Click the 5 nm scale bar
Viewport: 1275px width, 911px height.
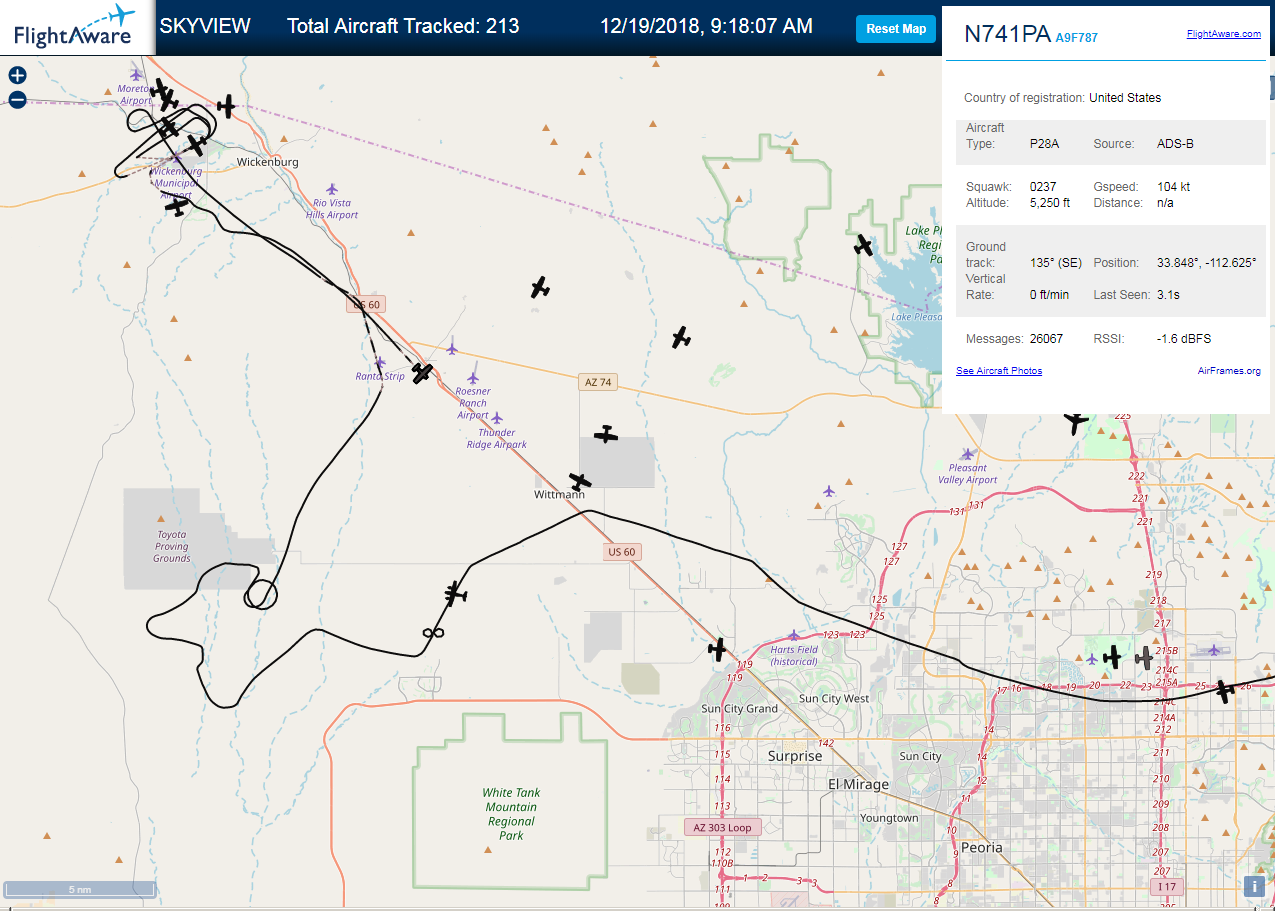(80, 889)
